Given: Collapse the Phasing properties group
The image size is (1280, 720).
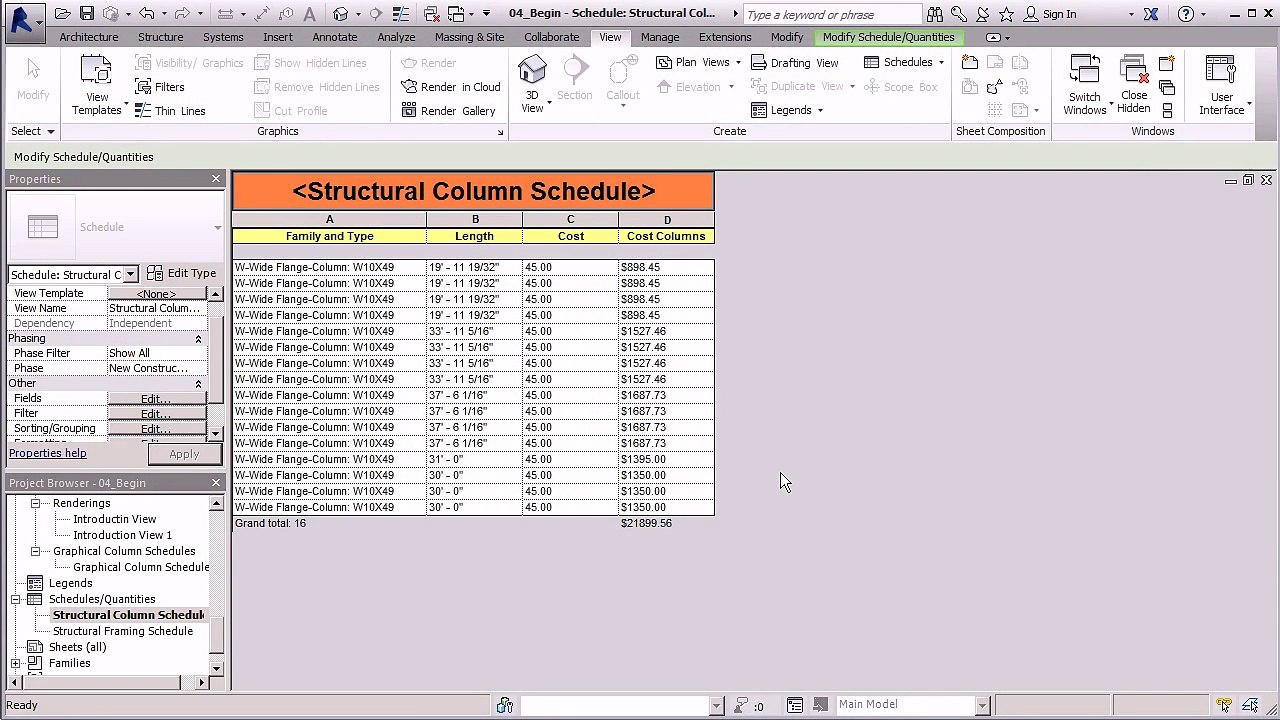Looking at the screenshot, I should point(198,339).
